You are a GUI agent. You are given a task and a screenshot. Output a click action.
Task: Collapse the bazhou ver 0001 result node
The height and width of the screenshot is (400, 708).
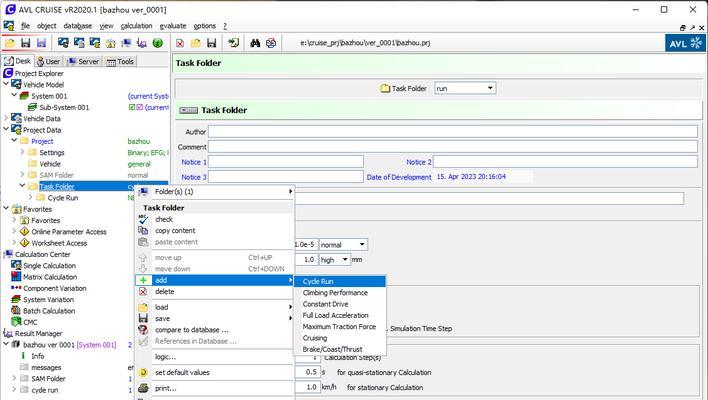(6, 344)
